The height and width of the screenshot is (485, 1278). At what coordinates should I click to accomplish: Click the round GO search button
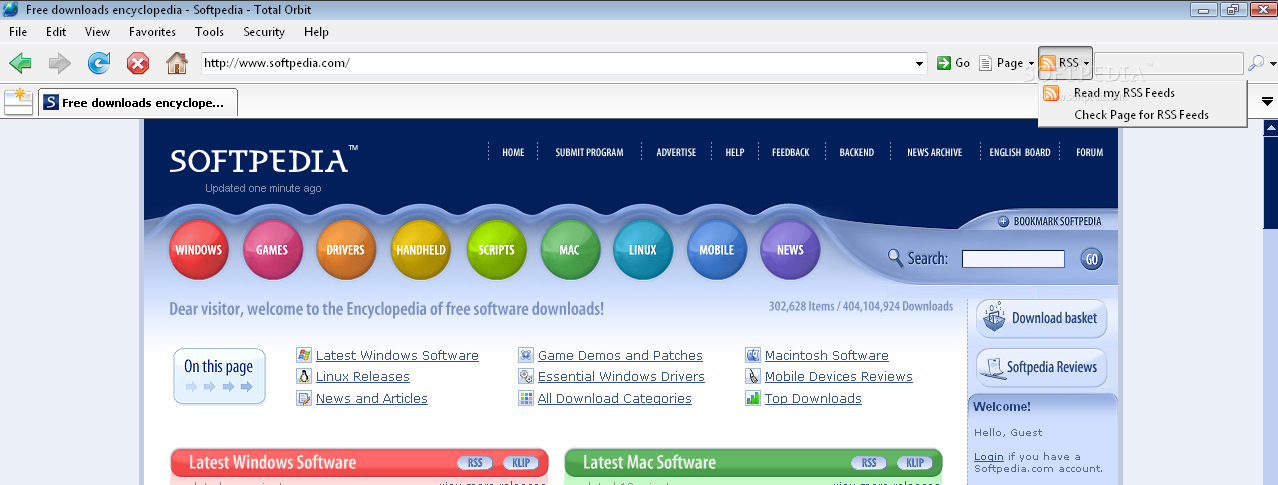[1092, 259]
